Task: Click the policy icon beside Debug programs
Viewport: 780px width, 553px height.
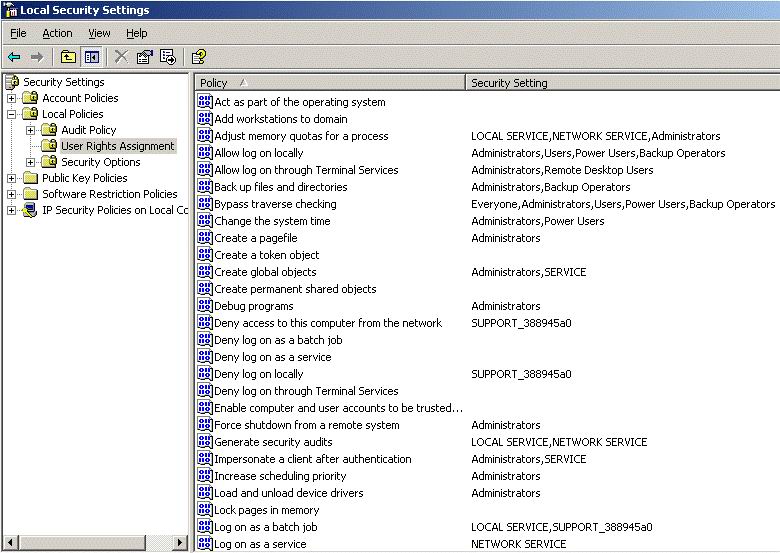Action: point(204,305)
